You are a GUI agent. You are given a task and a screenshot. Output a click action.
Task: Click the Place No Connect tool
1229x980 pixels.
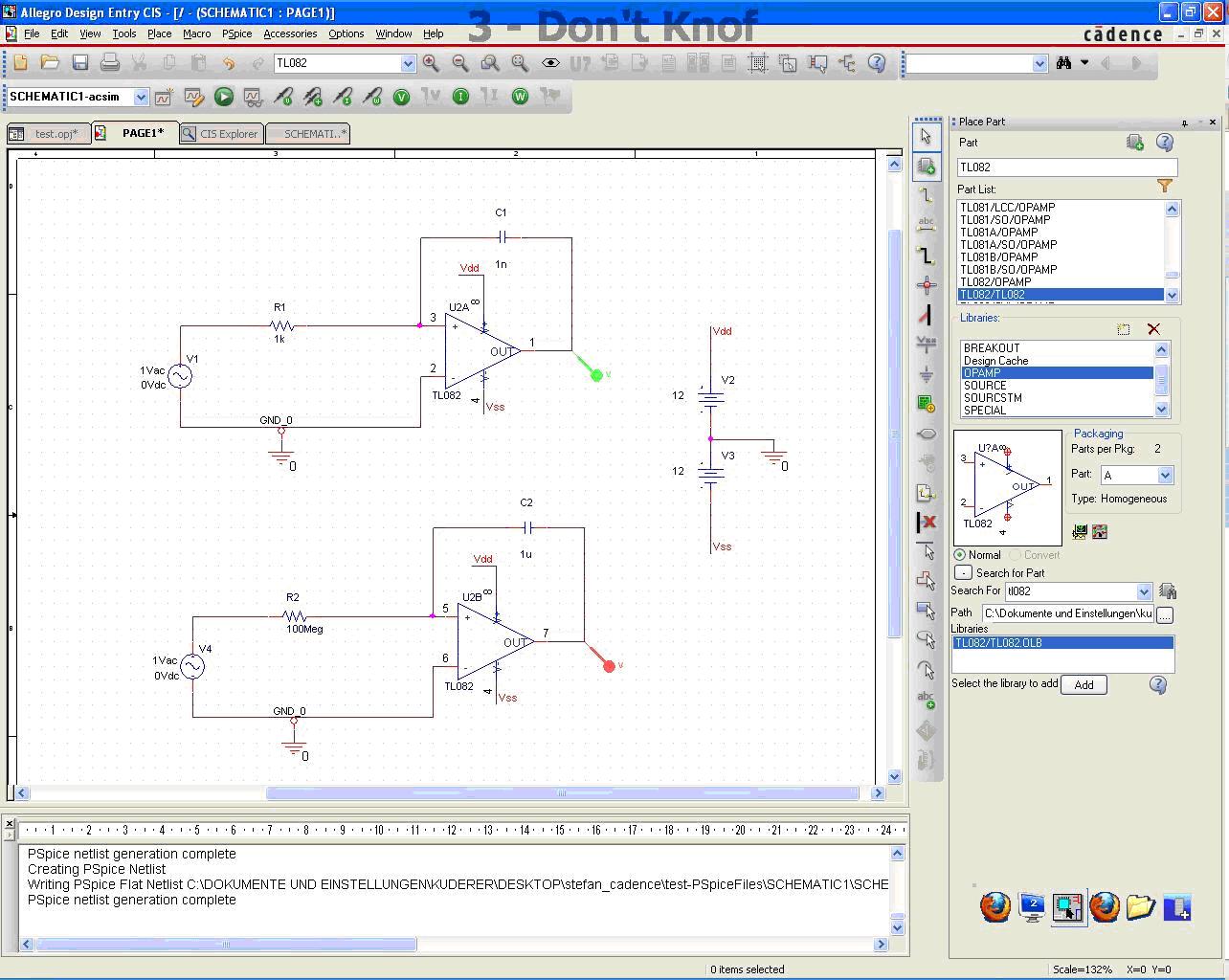pyautogui.click(x=926, y=523)
